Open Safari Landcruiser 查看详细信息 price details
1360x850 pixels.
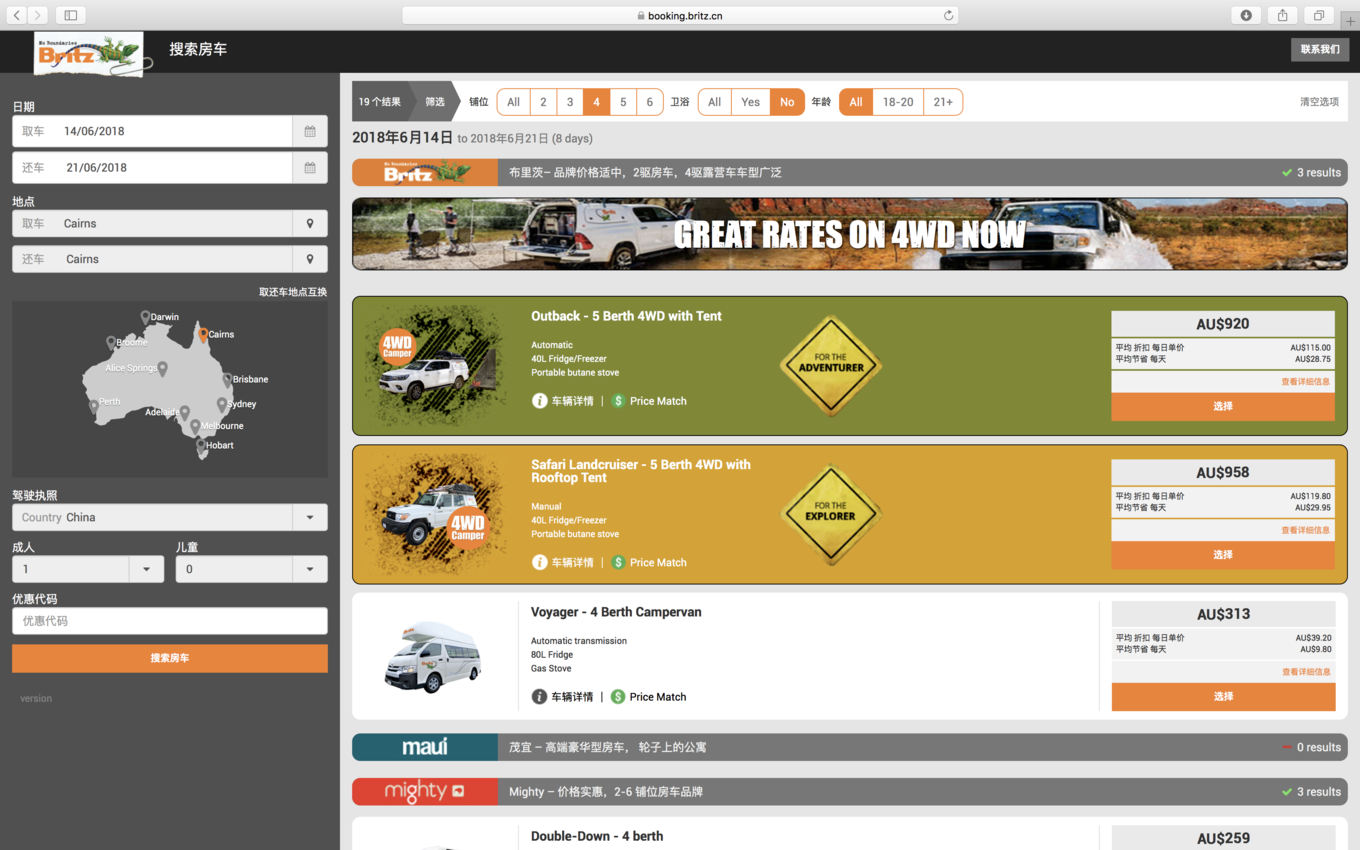click(x=1305, y=530)
